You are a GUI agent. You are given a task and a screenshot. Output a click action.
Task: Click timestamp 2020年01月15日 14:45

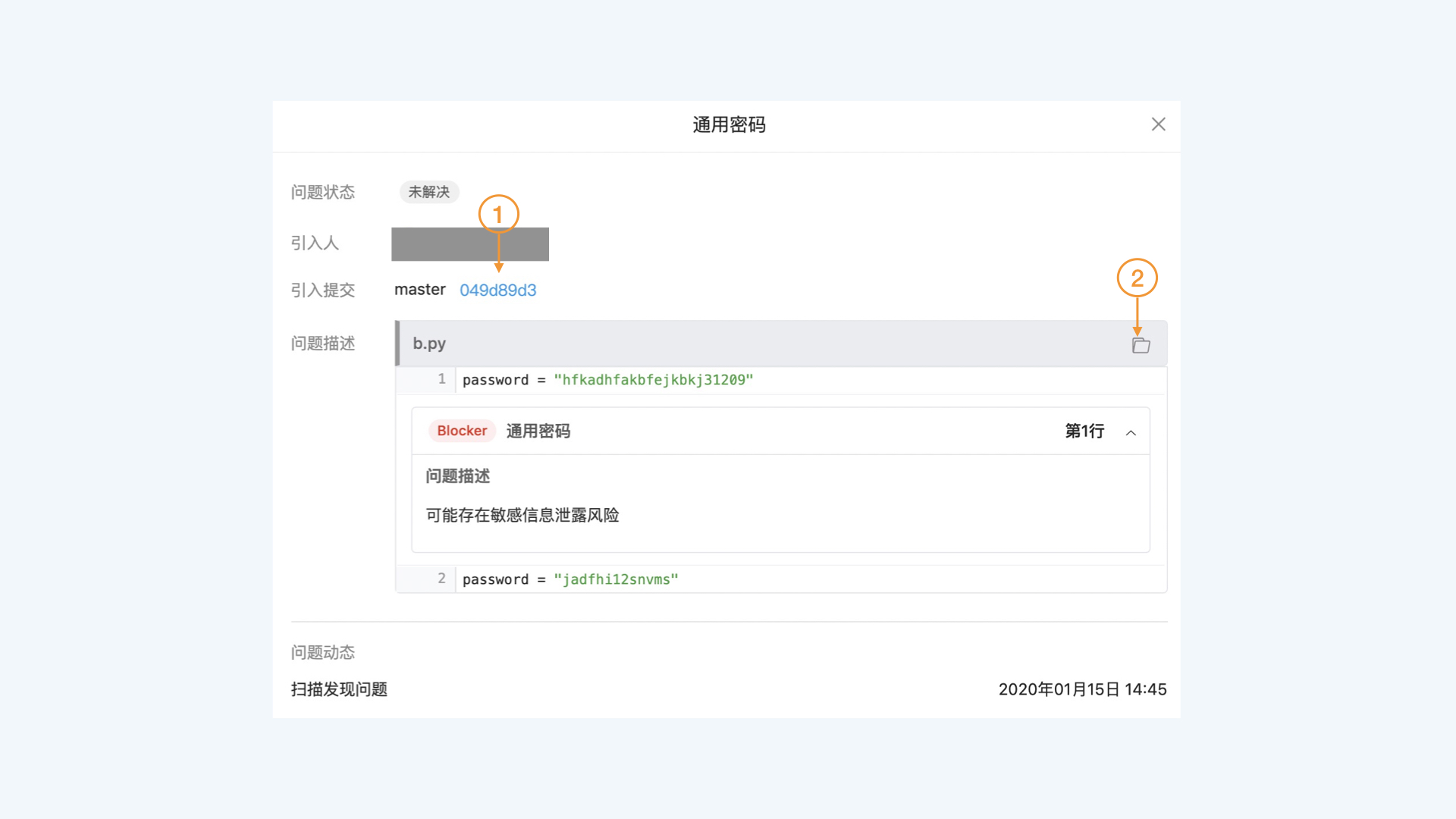(1082, 689)
